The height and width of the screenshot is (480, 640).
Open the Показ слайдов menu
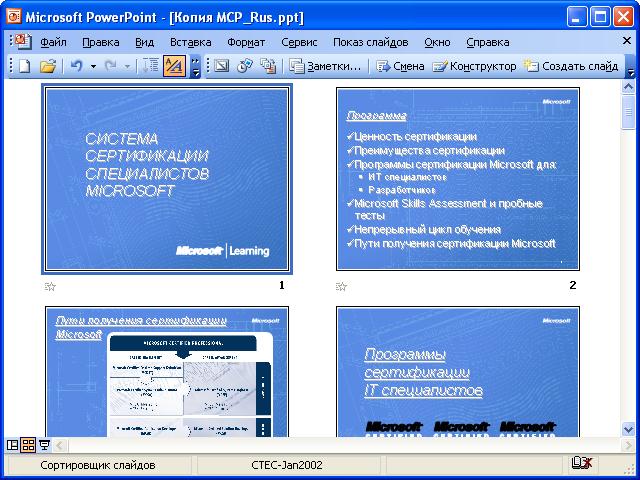371,42
